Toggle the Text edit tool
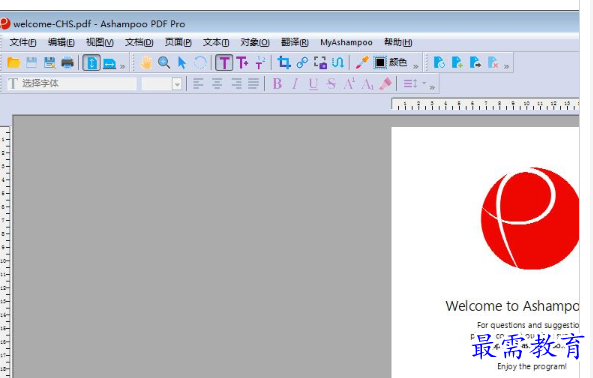 pos(224,63)
